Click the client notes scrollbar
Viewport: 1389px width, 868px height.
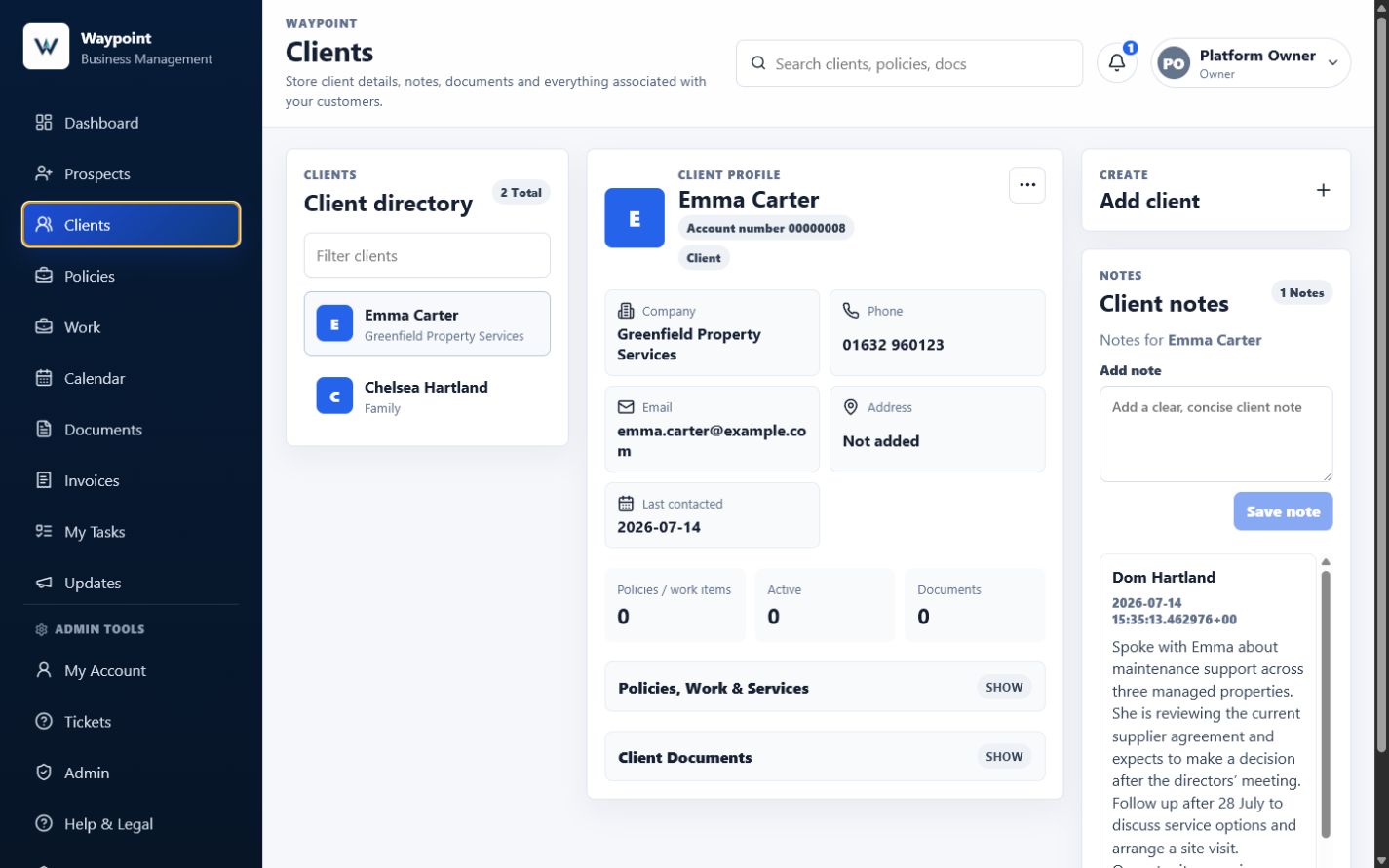[1326, 703]
